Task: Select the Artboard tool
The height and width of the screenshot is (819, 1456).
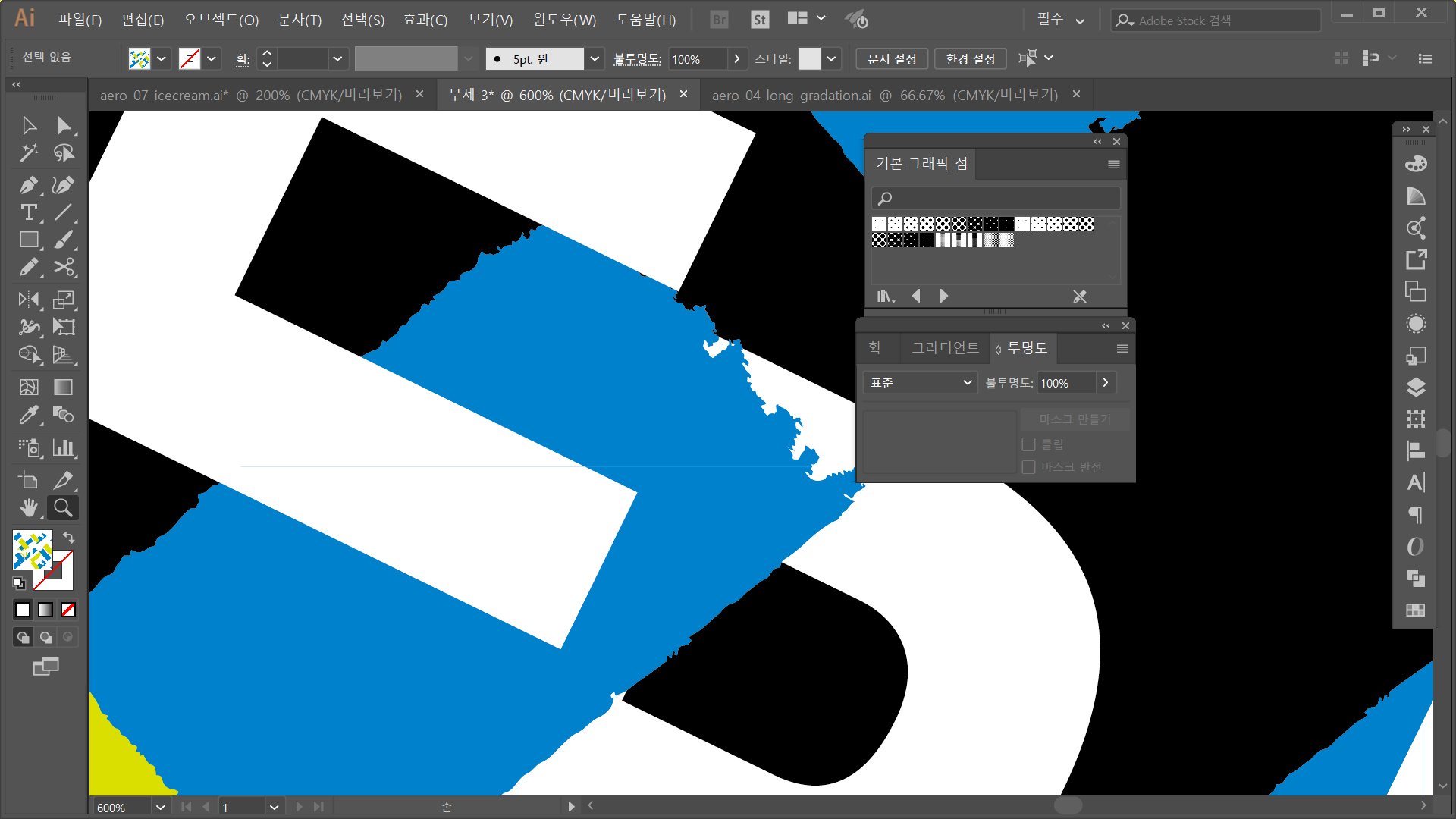Action: pos(29,480)
